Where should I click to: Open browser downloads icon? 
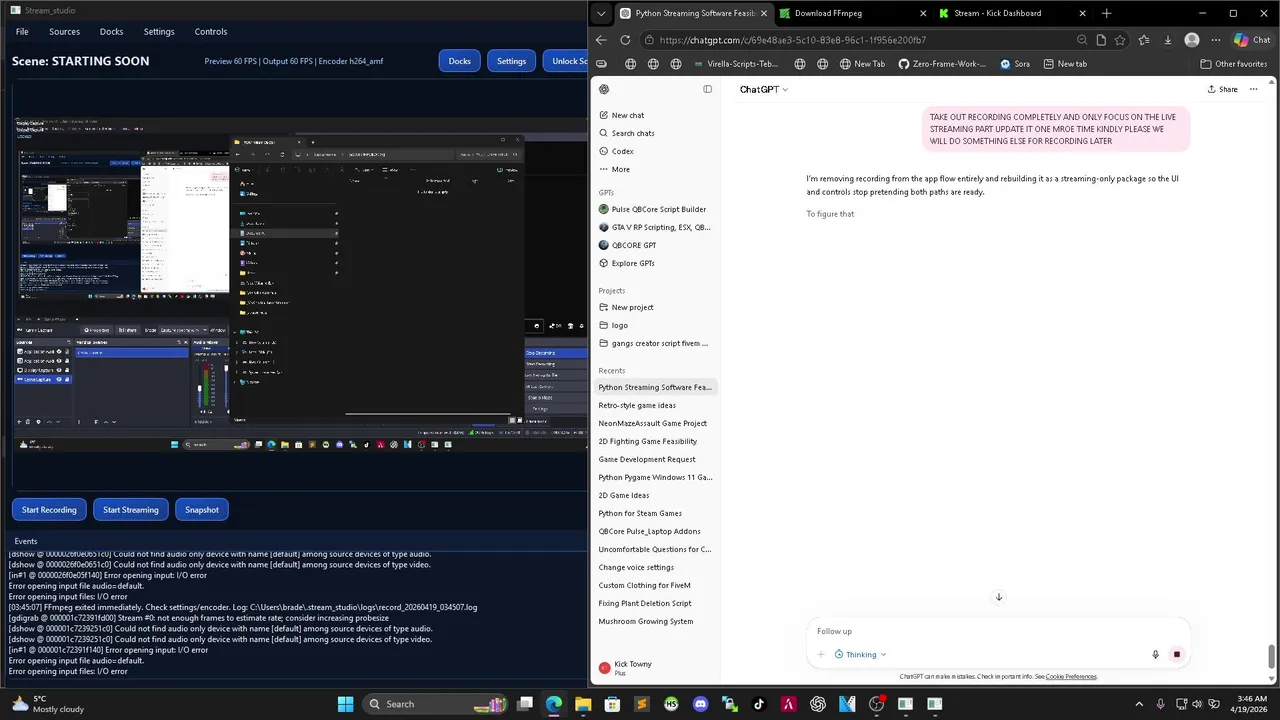(x=1168, y=40)
